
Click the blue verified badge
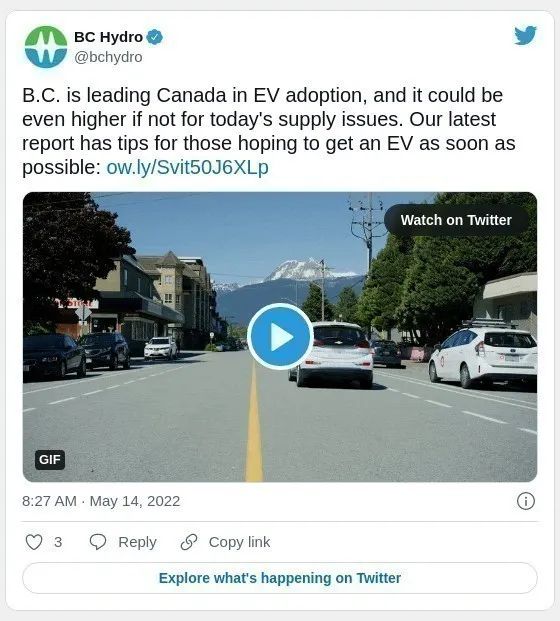[x=154, y=37]
